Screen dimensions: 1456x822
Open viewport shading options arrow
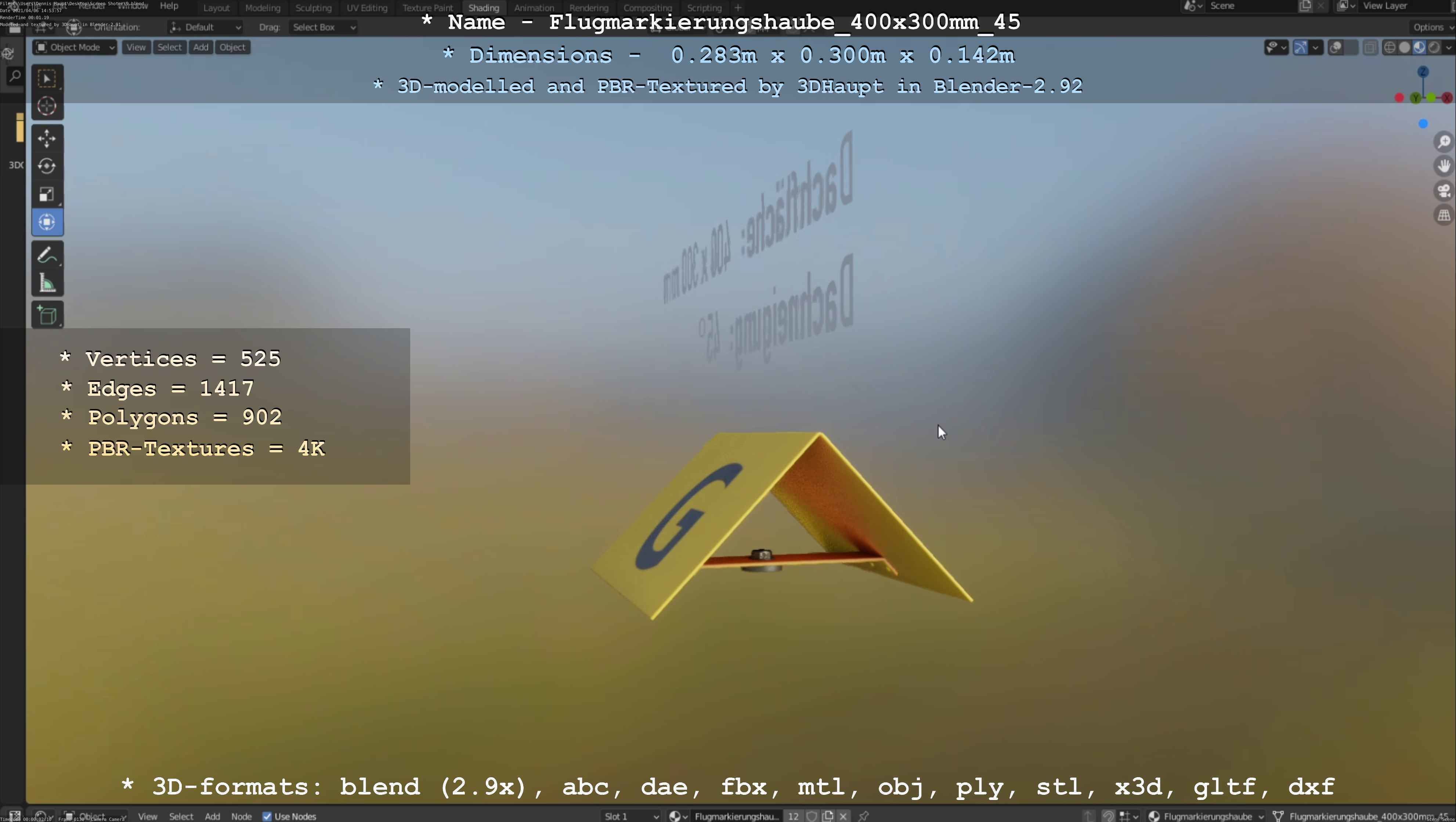[1448, 47]
